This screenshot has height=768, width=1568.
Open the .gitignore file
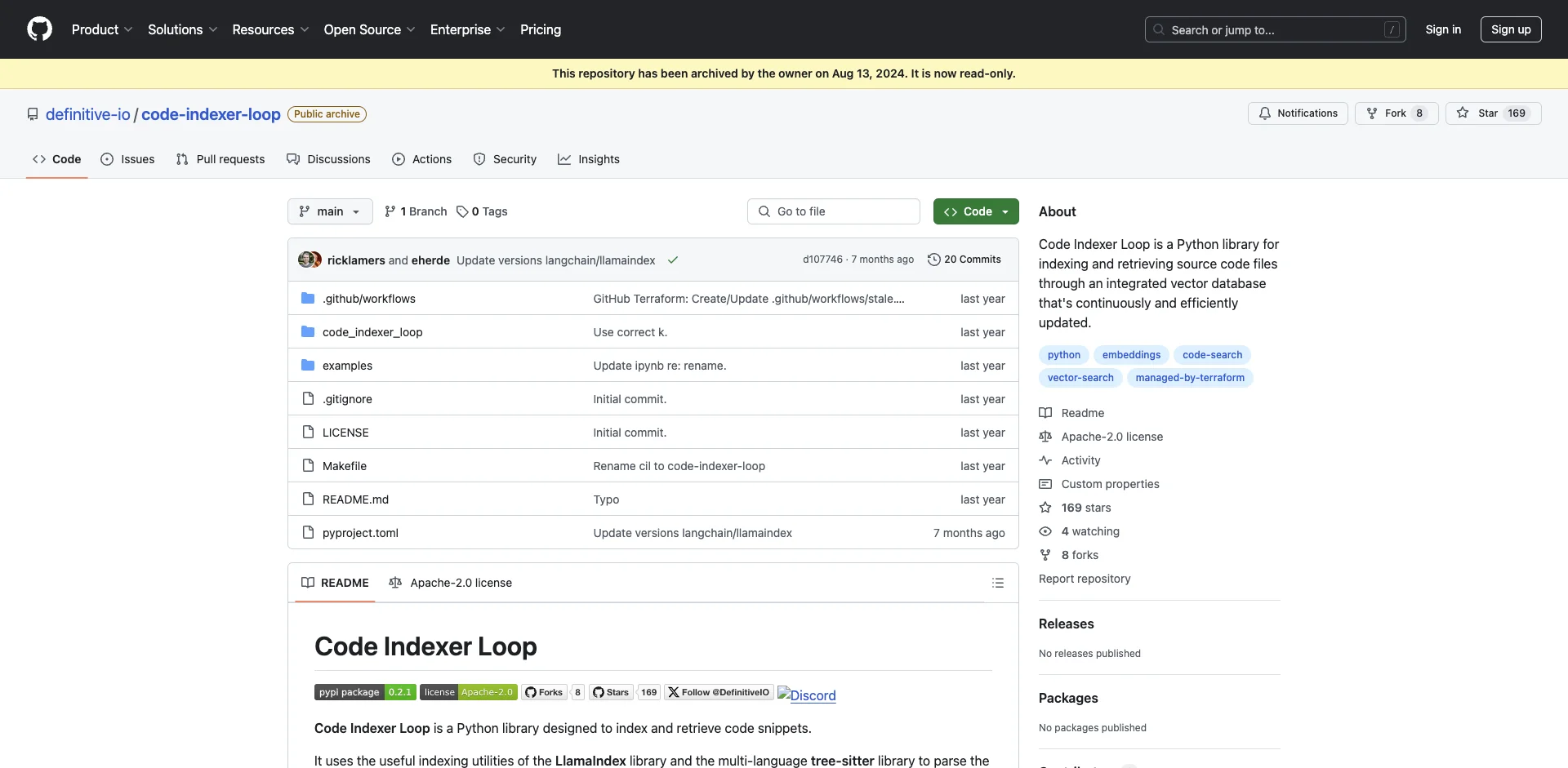tap(347, 399)
